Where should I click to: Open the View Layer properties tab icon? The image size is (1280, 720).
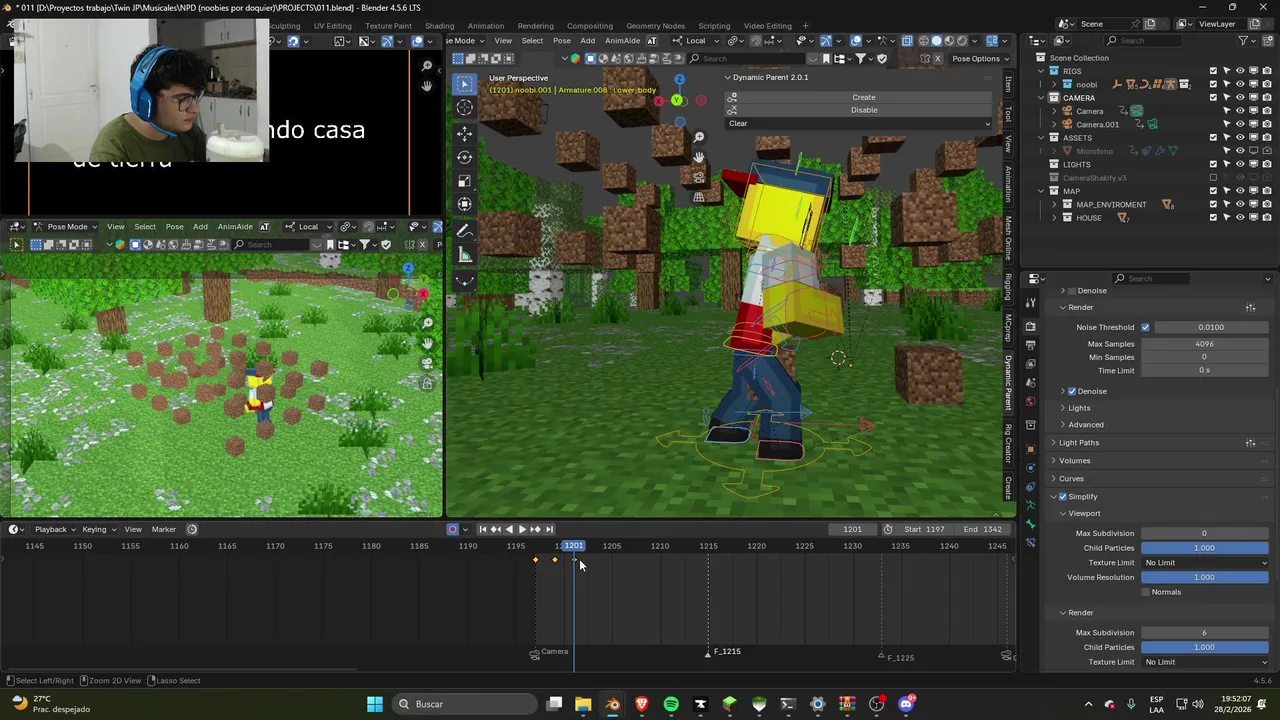pyautogui.click(x=1031, y=364)
